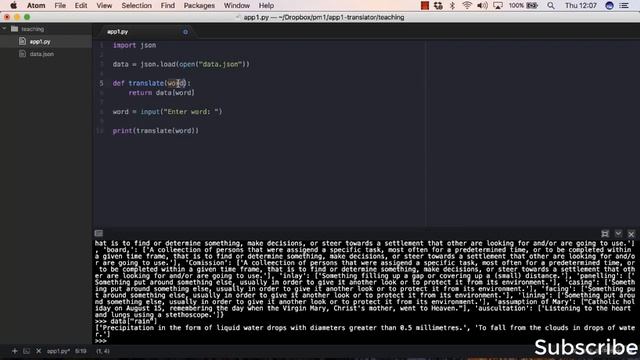Click the 100% battery indicator
This screenshot has width=640, height=360.
tap(523, 6)
